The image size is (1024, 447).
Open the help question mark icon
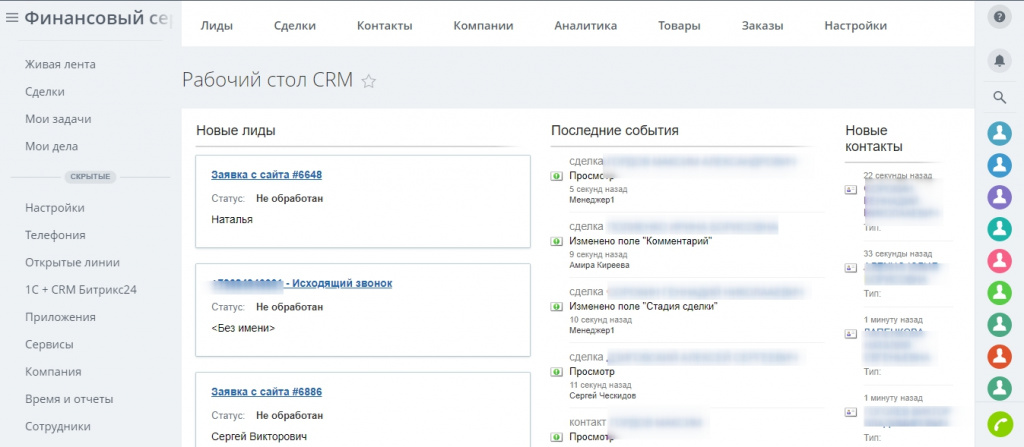(x=999, y=18)
